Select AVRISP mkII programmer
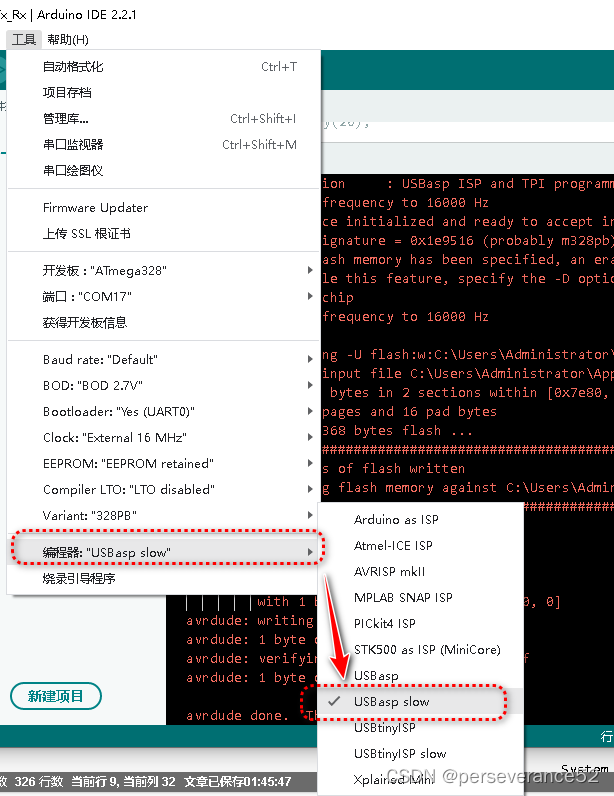Screen dimensions: 614x796 click(x=421, y=572)
